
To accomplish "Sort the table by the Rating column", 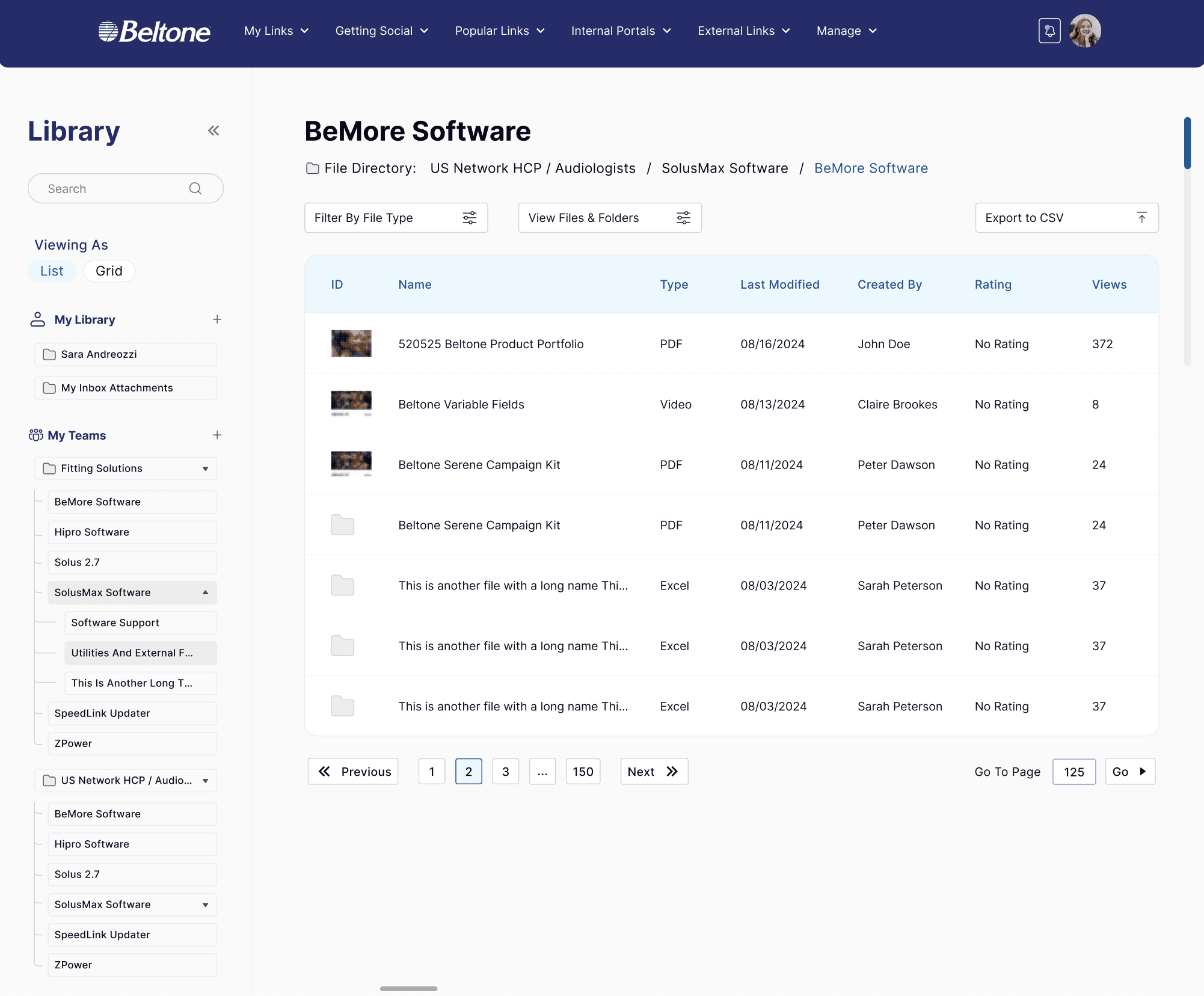I will pos(993,284).
